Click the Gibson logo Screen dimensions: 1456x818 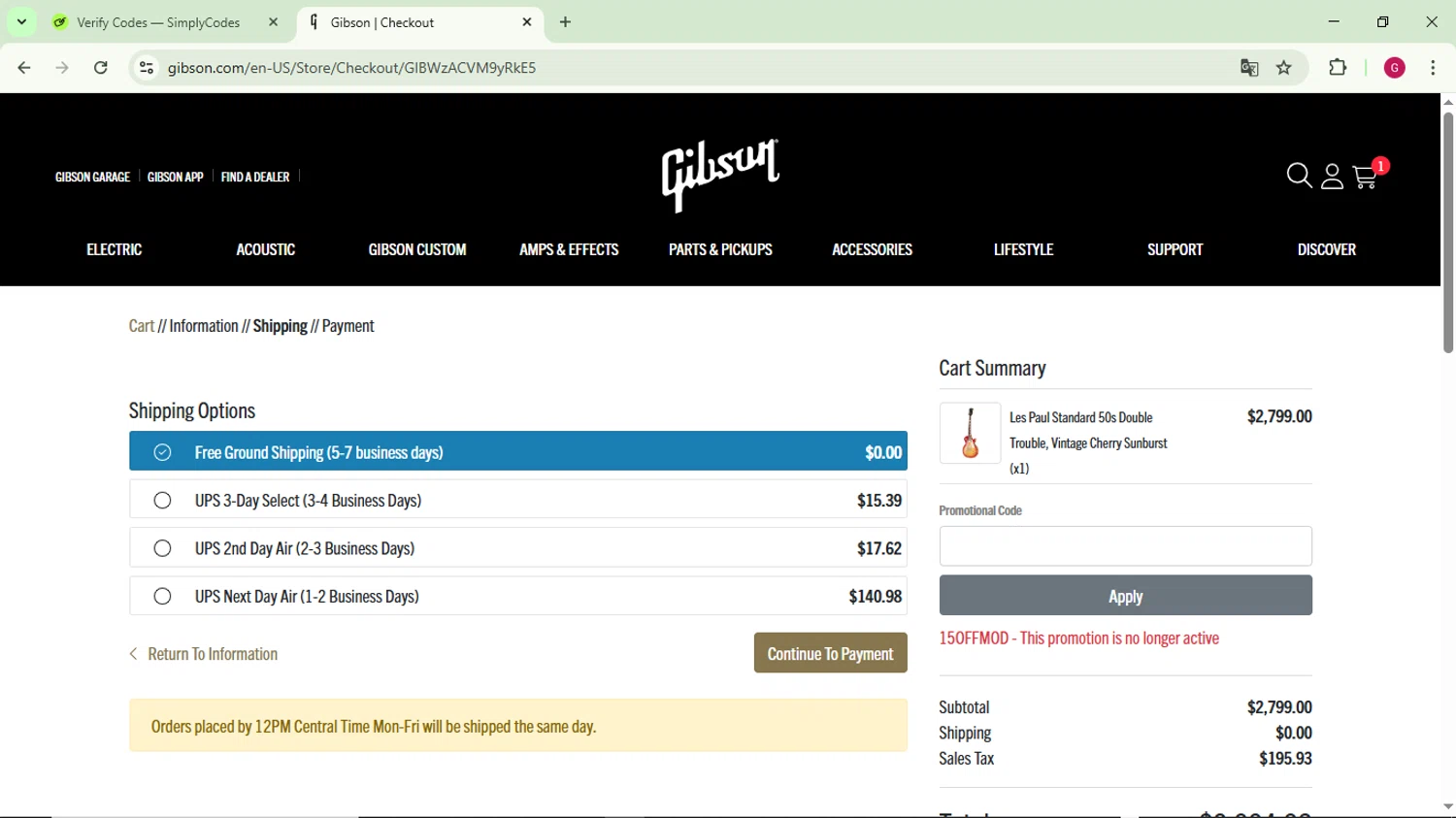(720, 175)
